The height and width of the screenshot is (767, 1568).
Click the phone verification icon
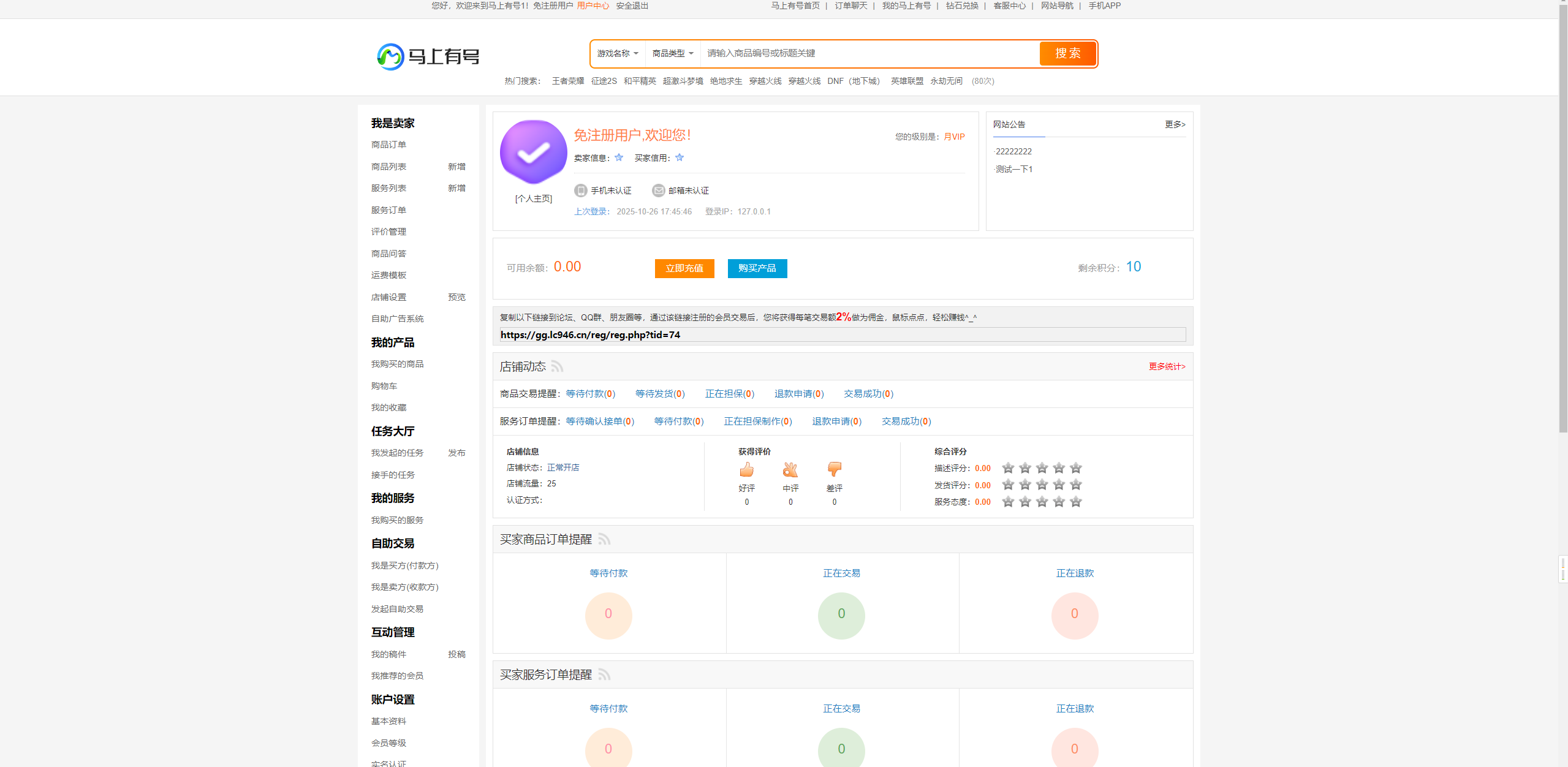pos(580,191)
